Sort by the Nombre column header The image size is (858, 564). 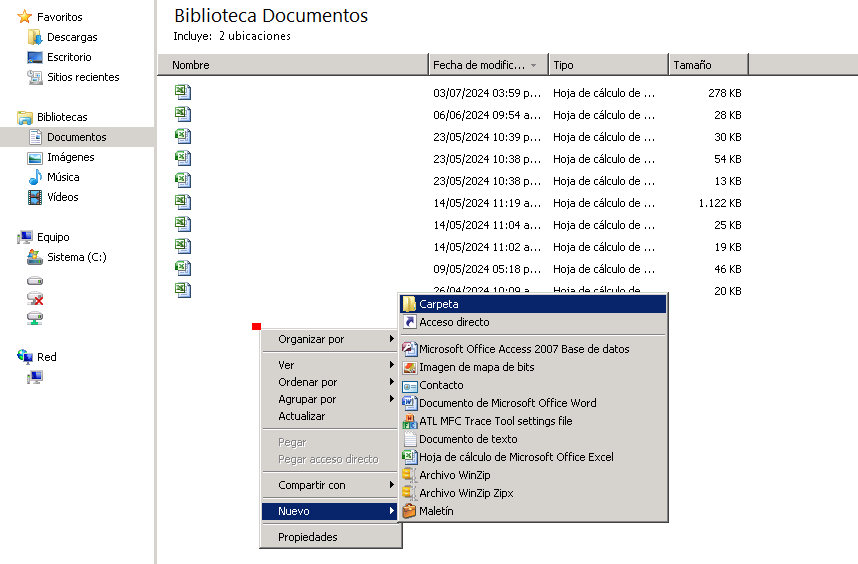click(293, 65)
